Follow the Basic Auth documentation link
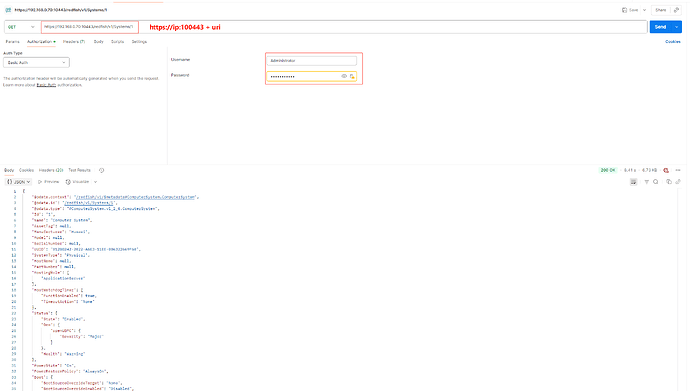Viewport: 690px width, 391px height. pos(46,85)
